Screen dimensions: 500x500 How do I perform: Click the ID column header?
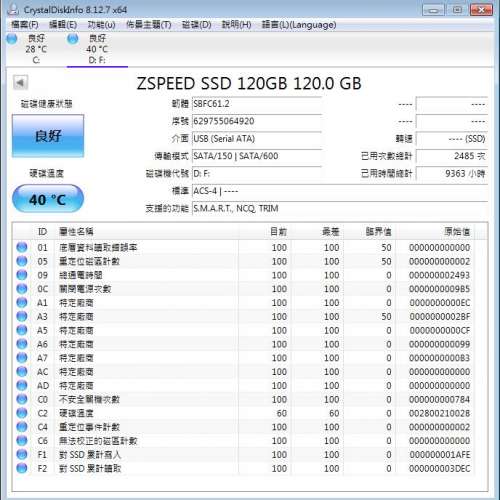42,231
